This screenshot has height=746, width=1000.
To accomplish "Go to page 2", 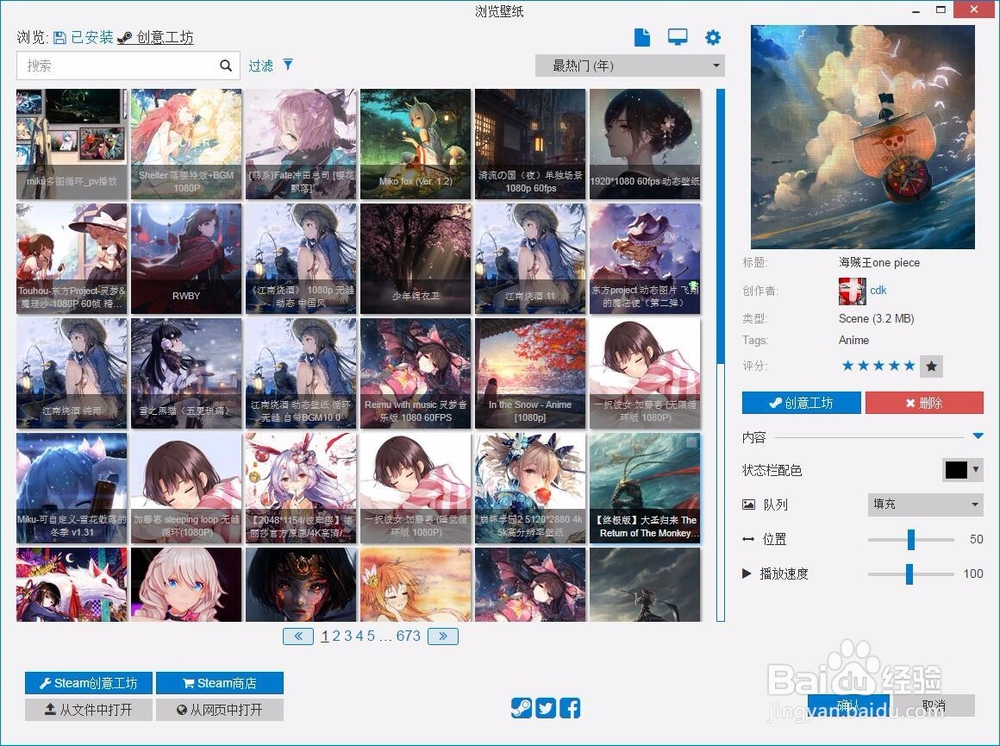I will pos(336,636).
